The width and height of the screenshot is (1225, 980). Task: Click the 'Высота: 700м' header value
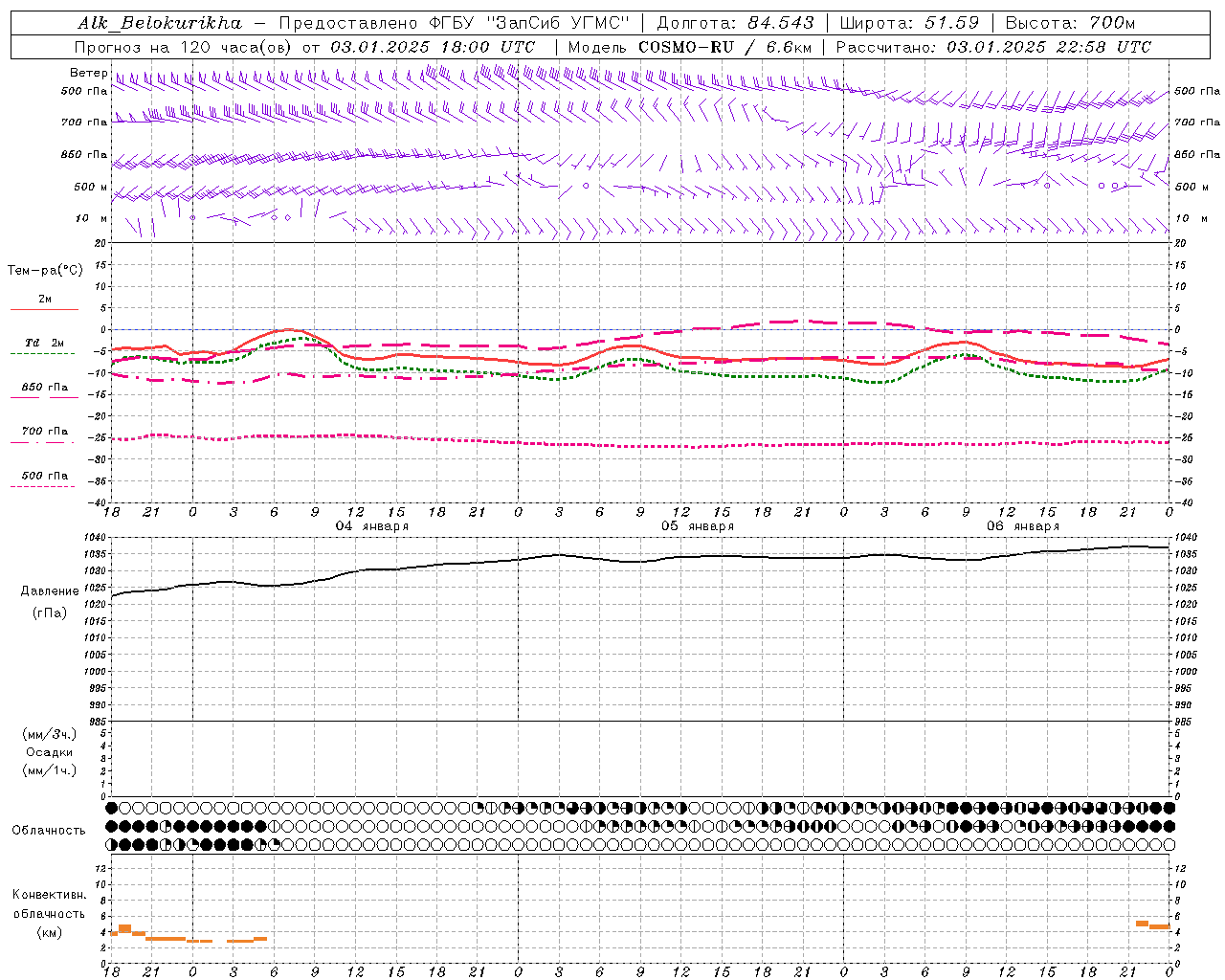[x=1070, y=23]
